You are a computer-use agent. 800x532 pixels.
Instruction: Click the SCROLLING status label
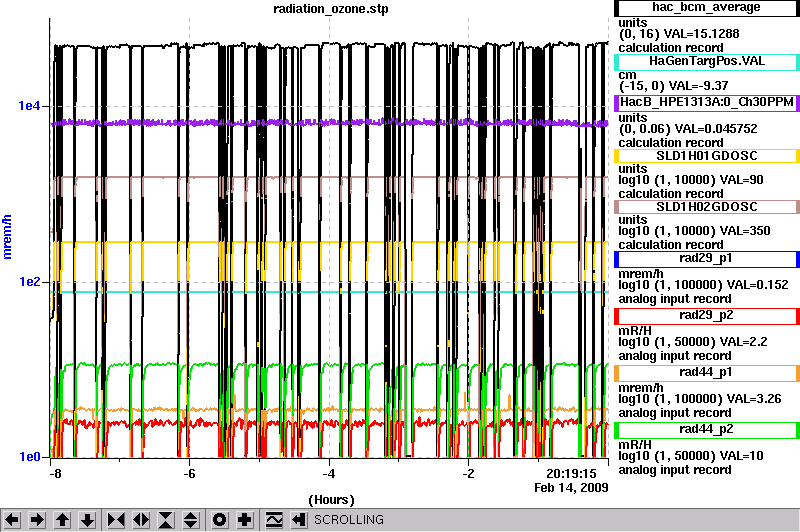(349, 520)
